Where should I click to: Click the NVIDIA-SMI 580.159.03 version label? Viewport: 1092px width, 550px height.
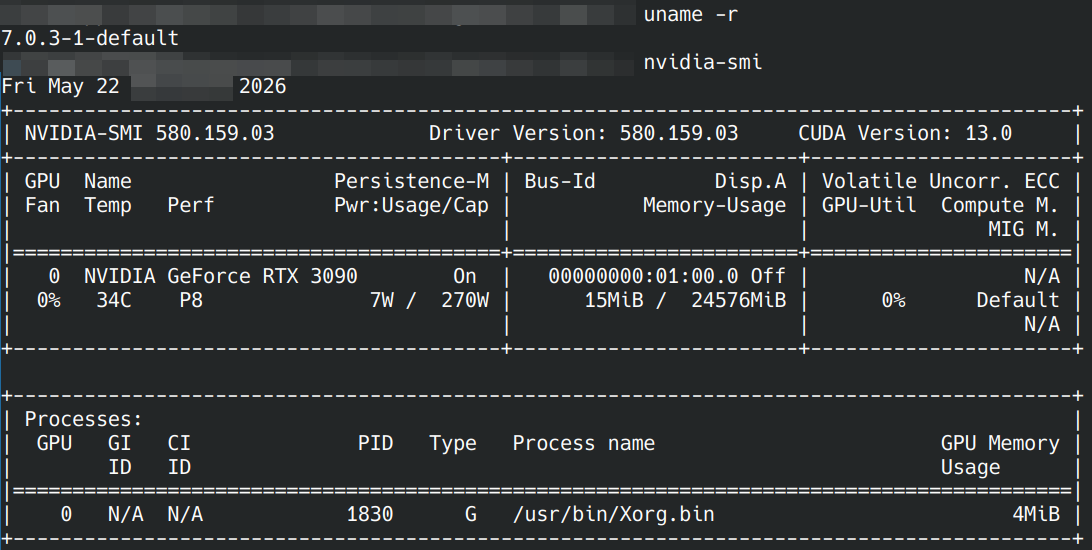point(150,134)
